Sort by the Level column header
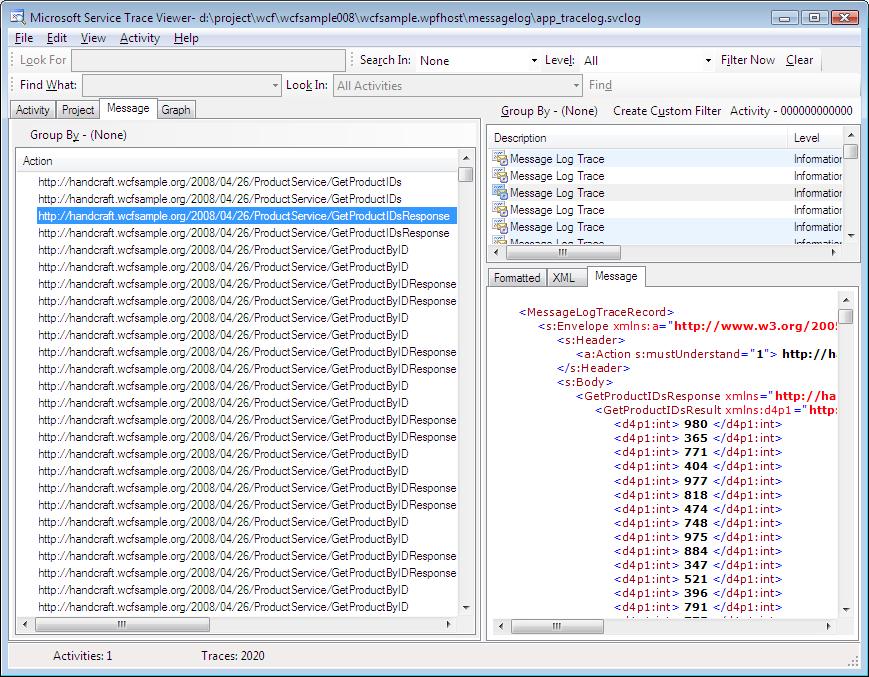The image size is (869, 677). pyautogui.click(x=815, y=138)
